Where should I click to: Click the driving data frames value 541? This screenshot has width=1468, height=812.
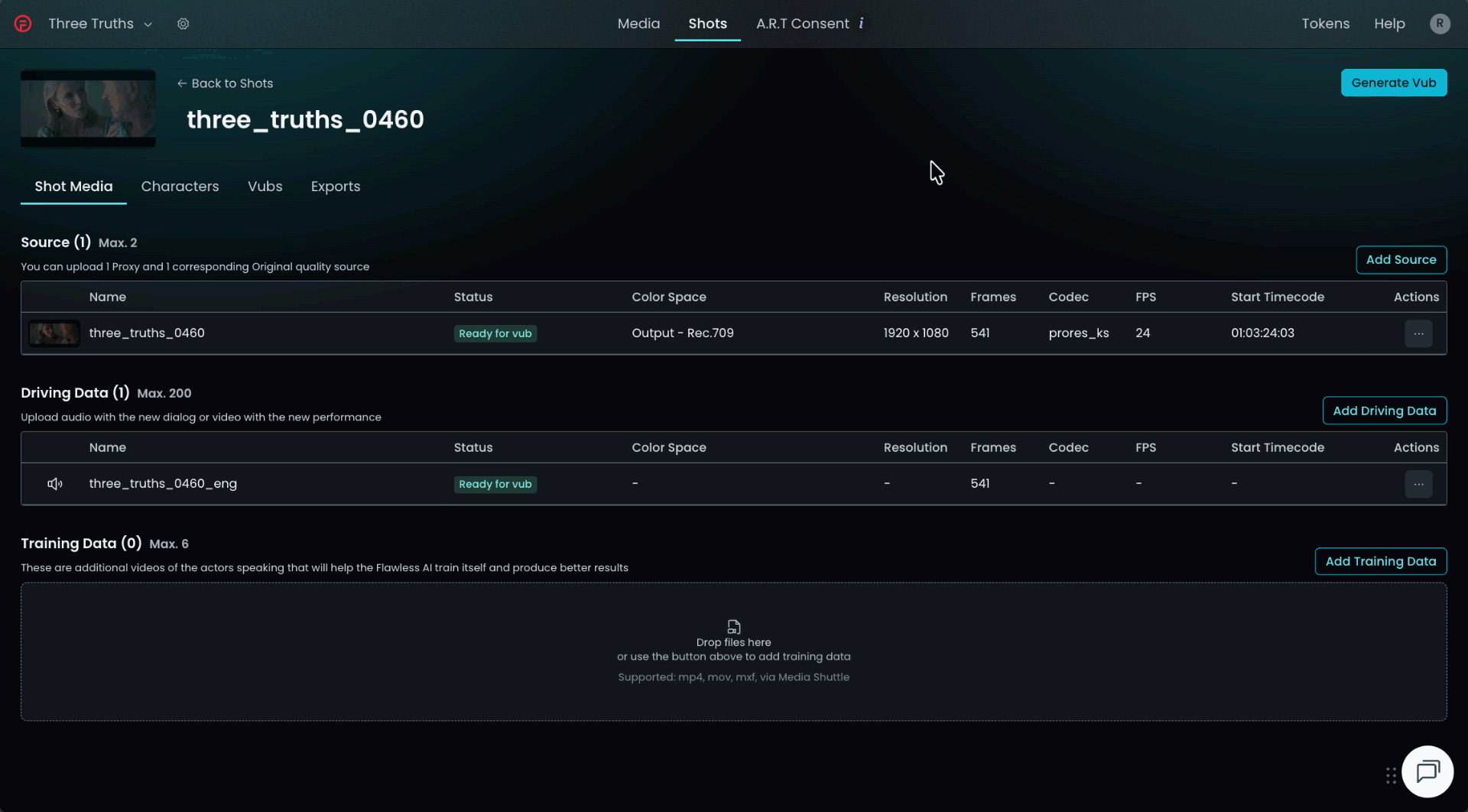point(979,484)
